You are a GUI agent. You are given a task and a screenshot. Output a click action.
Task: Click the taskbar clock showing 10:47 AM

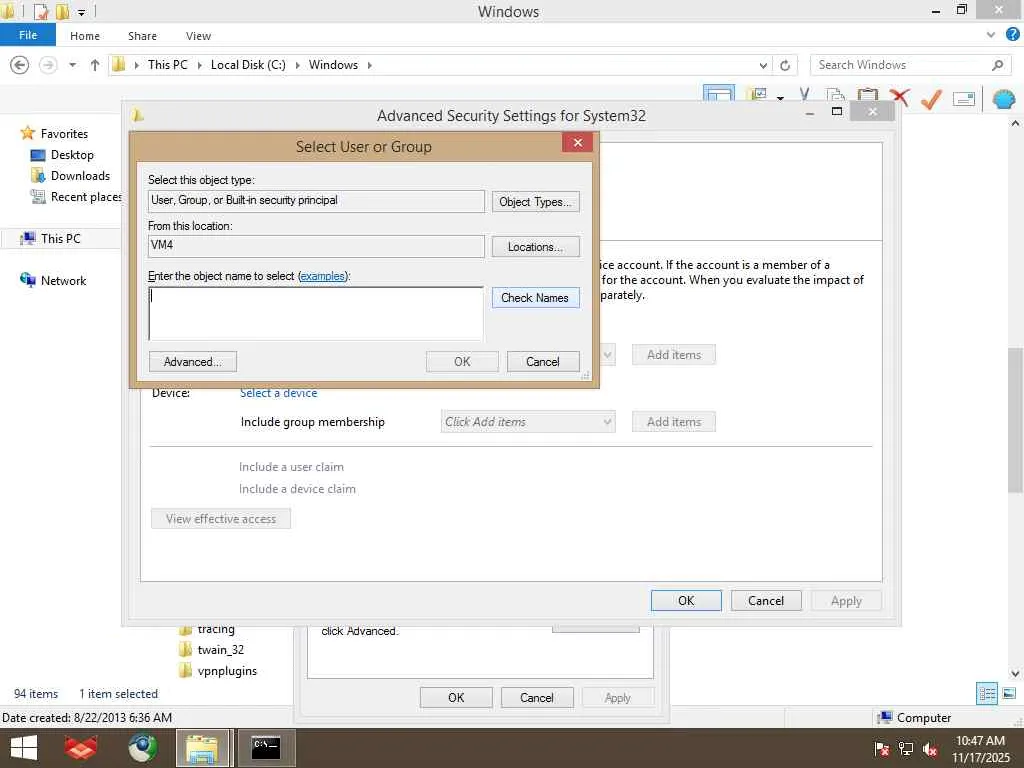980,749
